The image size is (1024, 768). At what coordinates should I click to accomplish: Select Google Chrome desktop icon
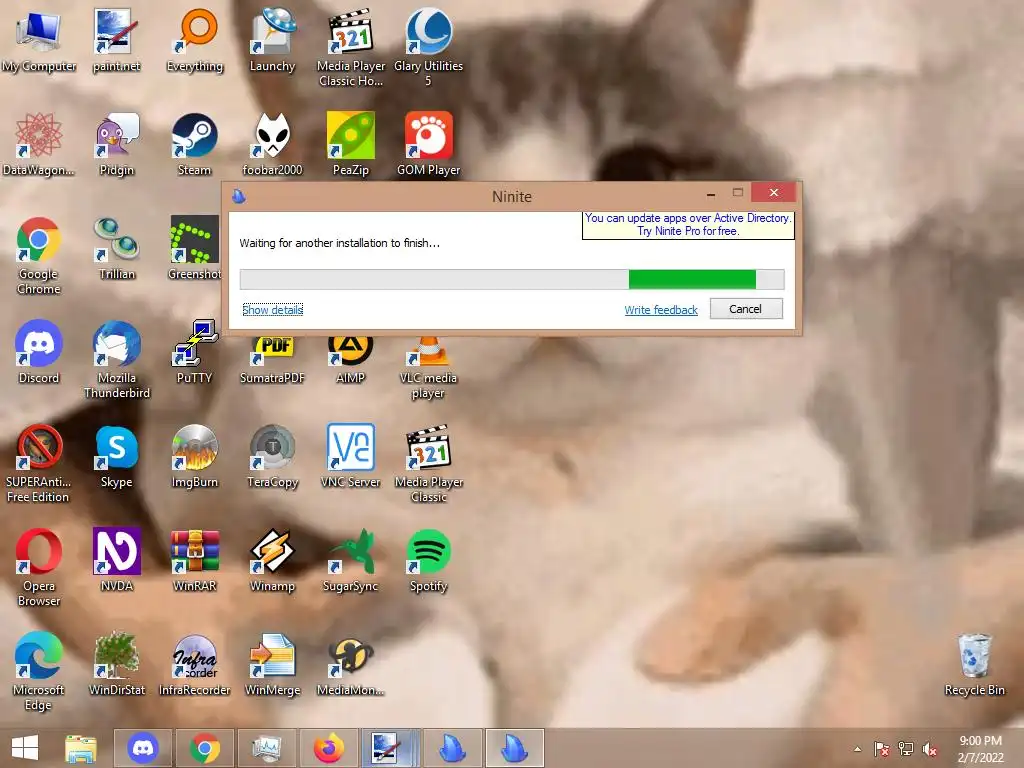[x=39, y=255]
